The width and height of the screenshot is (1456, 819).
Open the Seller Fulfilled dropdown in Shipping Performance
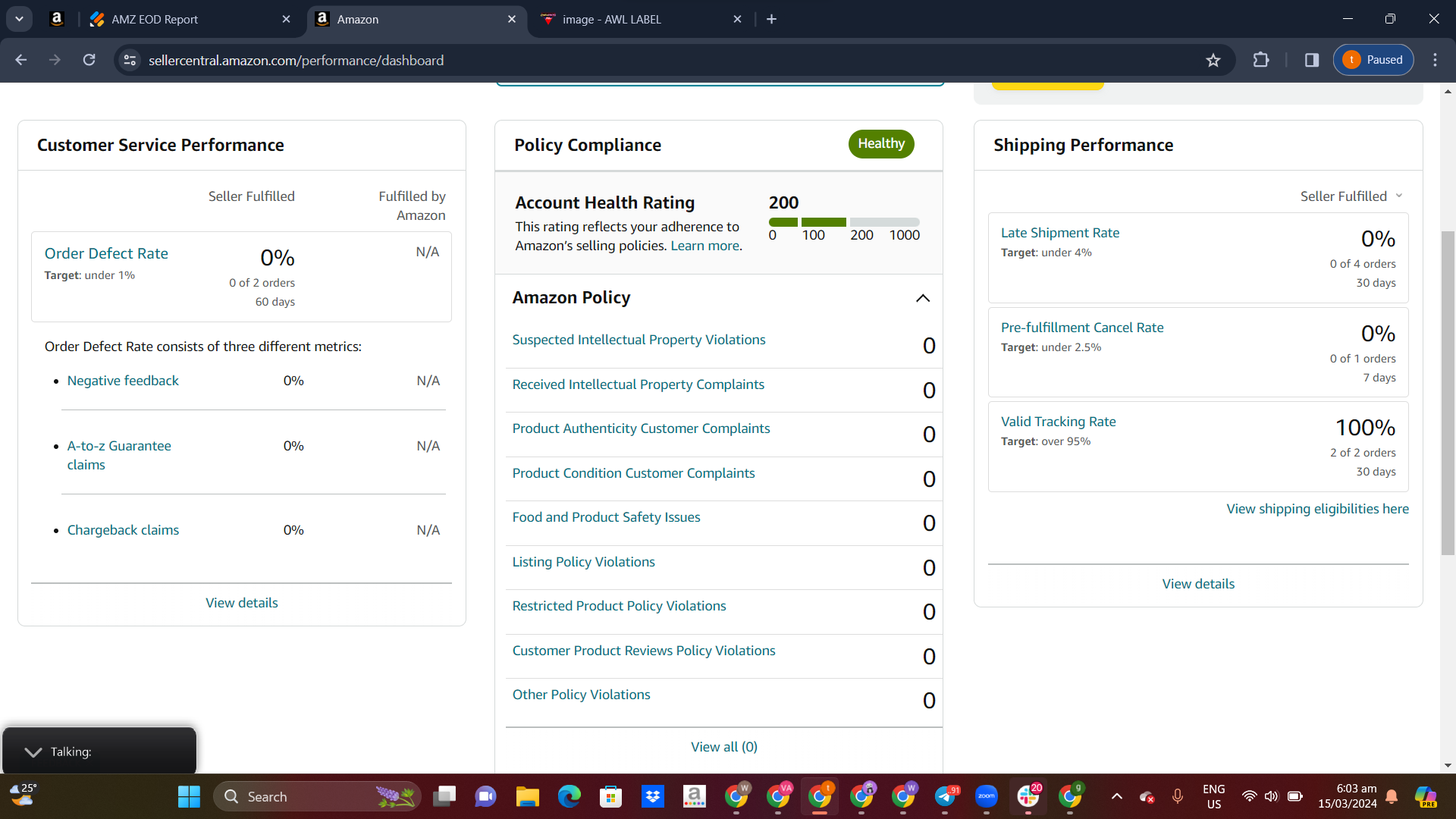tap(1351, 196)
